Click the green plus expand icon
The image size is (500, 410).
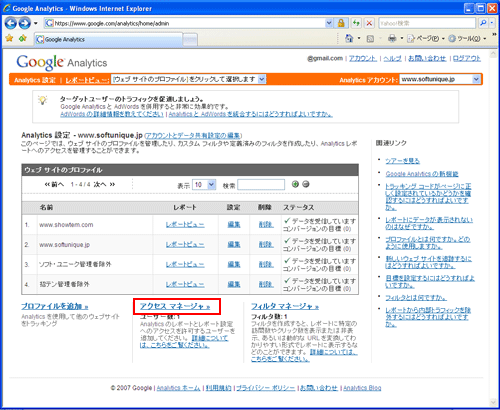tap(295, 184)
